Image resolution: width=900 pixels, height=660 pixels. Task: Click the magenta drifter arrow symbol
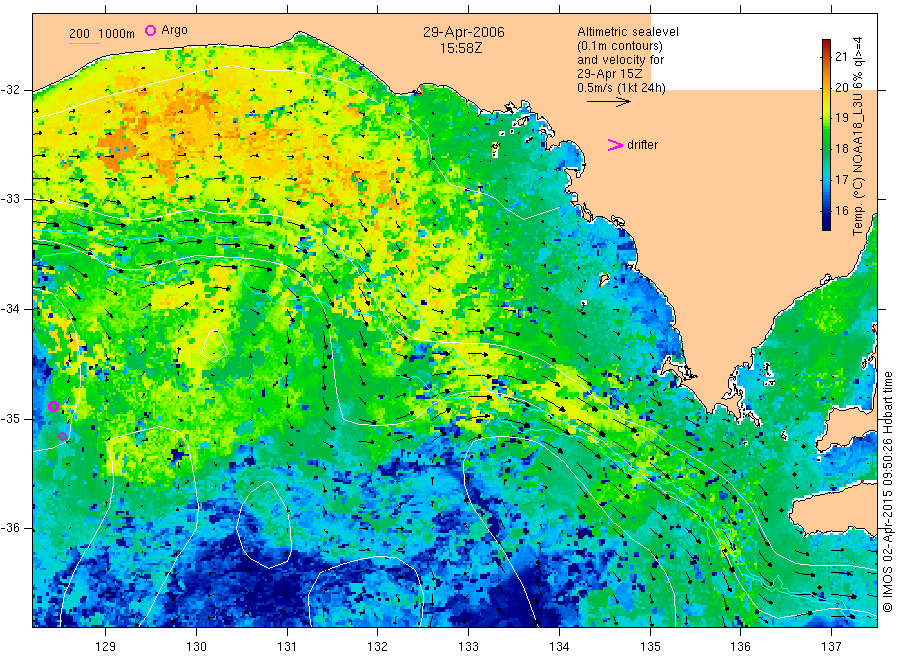tap(615, 145)
